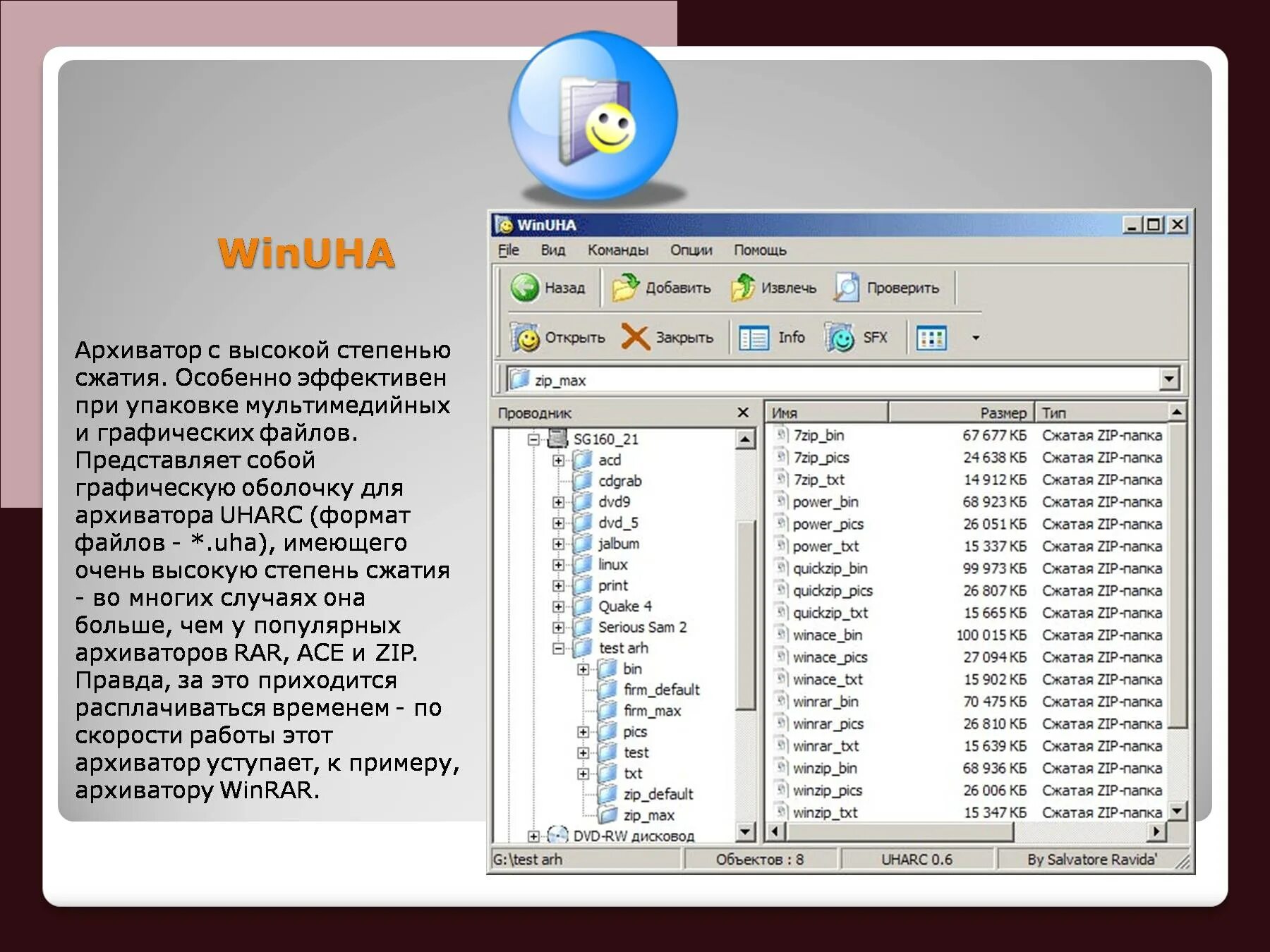Collapse the test arh folder node
The image size is (1270, 952).
pos(558,648)
